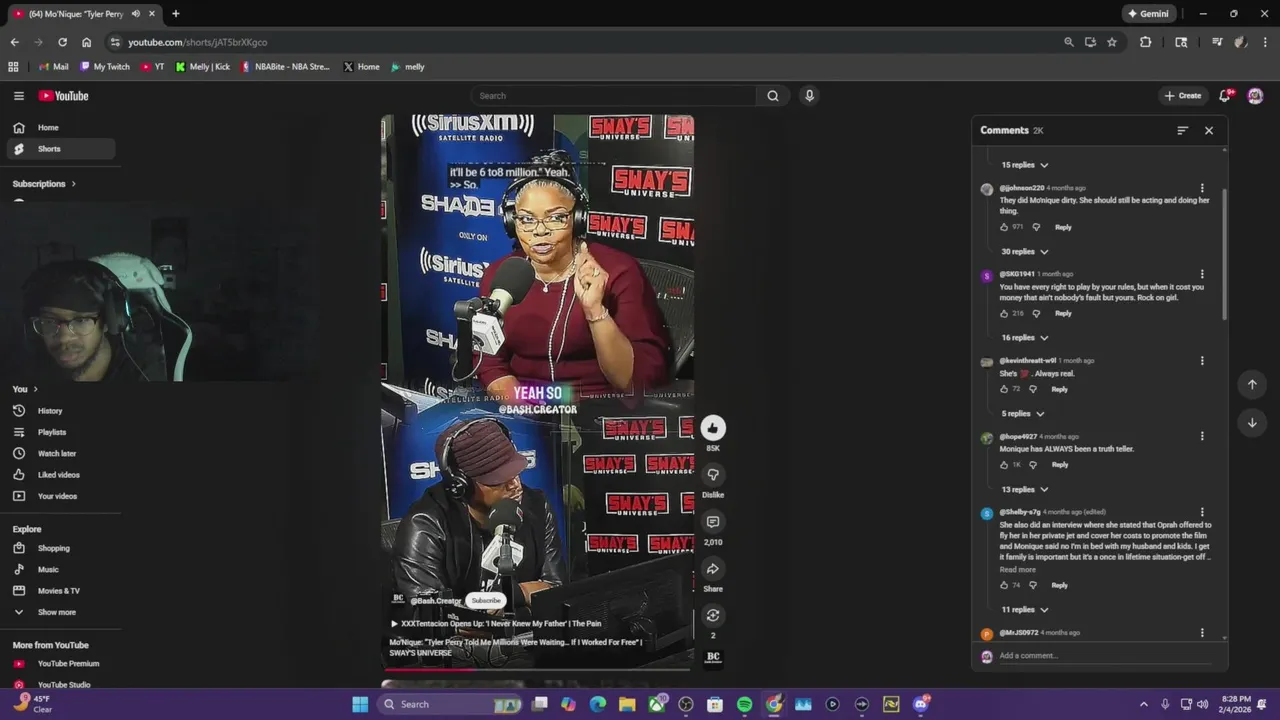Go to next short with down arrow
Viewport: 1280px width, 720px height.
point(1251,423)
